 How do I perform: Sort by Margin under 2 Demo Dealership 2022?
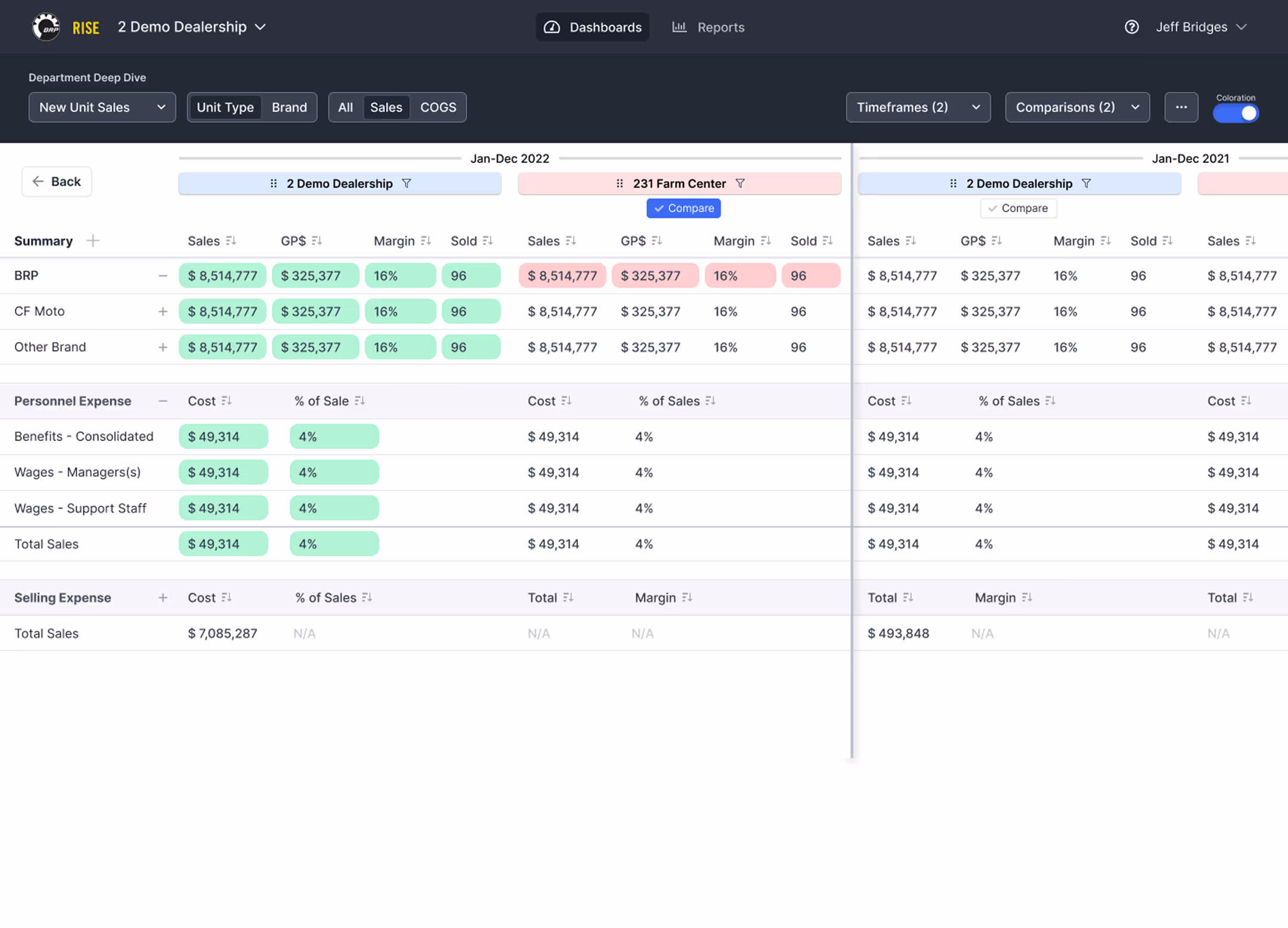point(425,241)
